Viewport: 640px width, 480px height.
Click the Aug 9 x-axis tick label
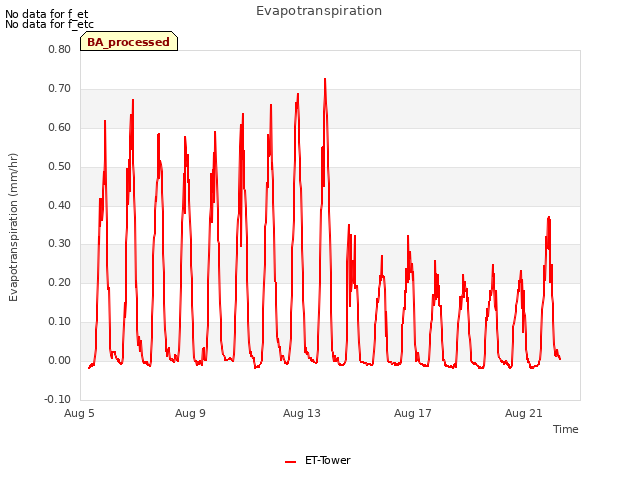(x=190, y=413)
